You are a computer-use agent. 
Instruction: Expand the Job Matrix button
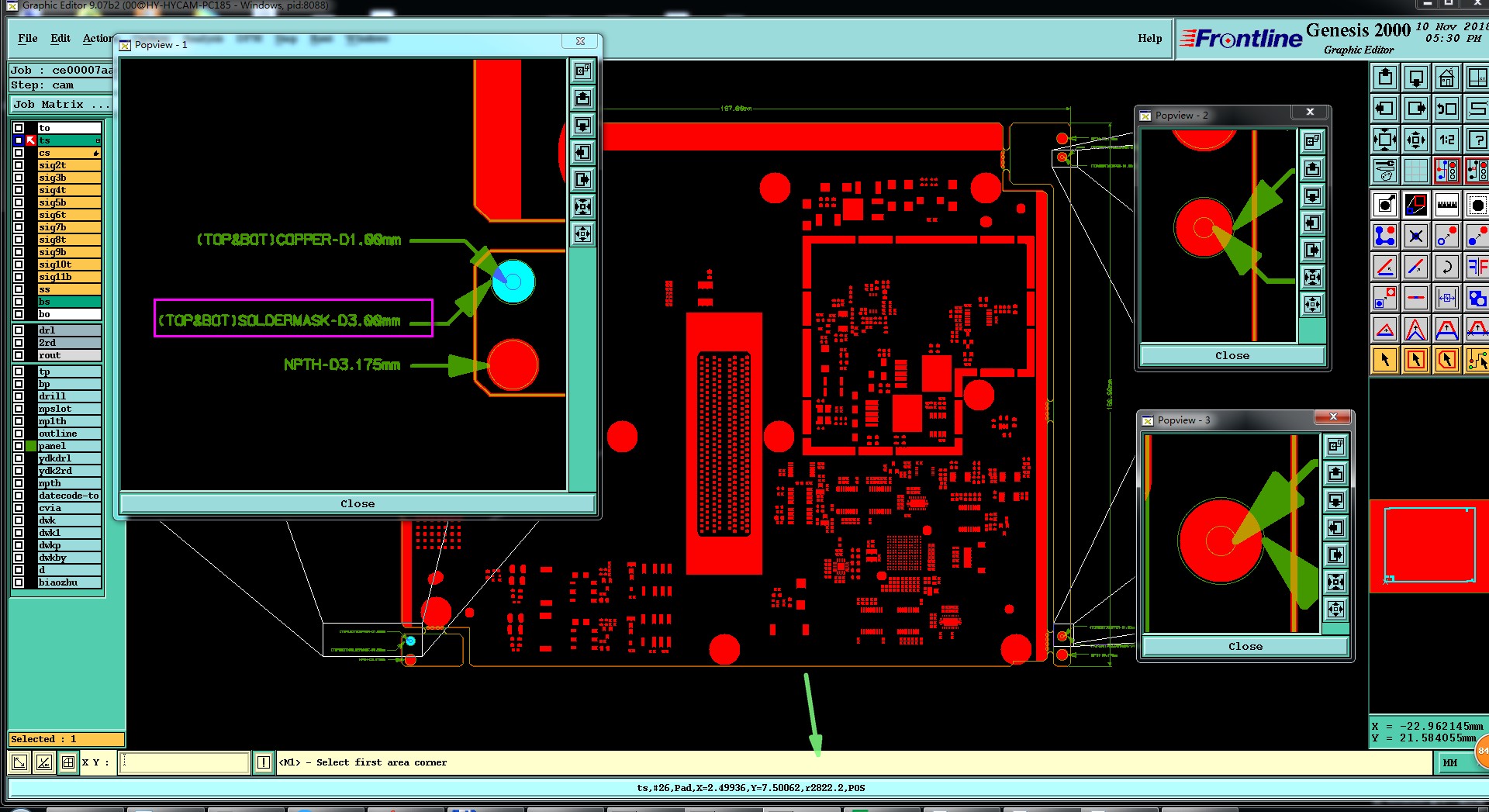point(61,105)
